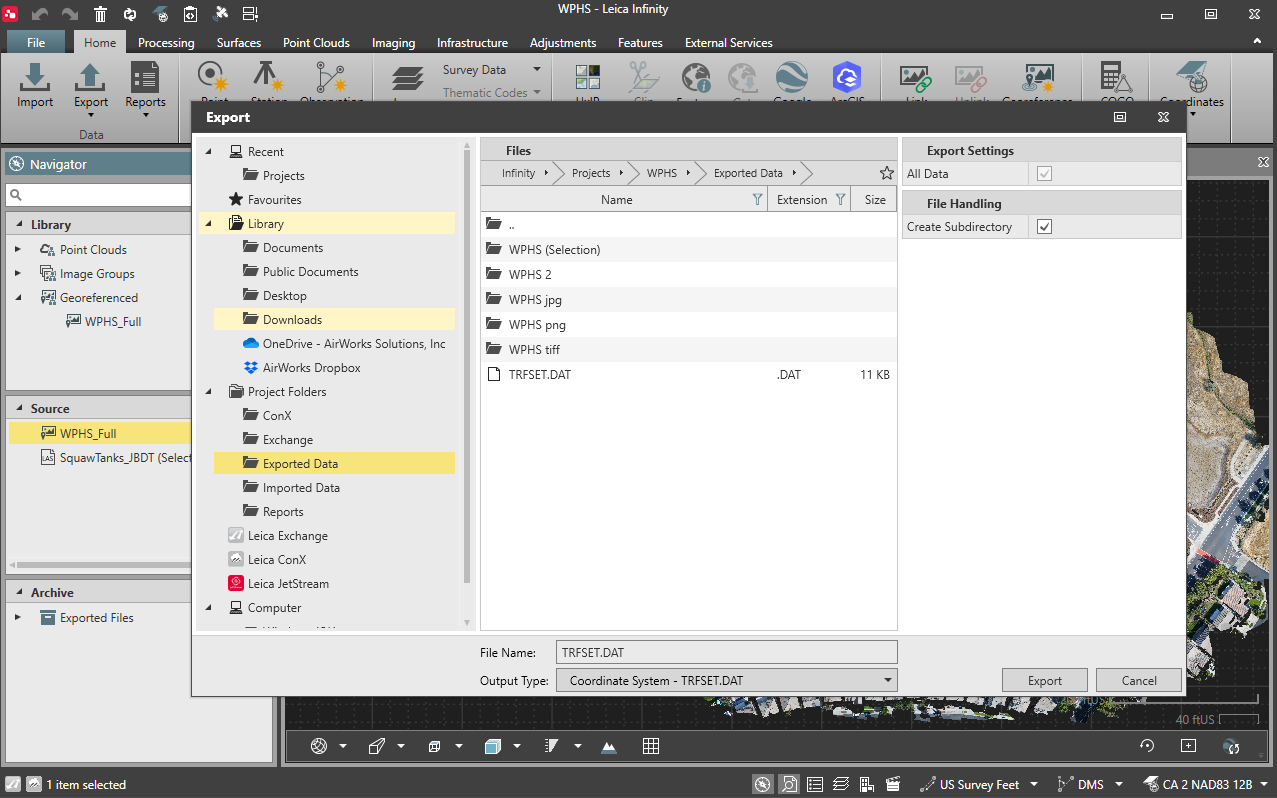Open the File menu tab

[x=36, y=43]
